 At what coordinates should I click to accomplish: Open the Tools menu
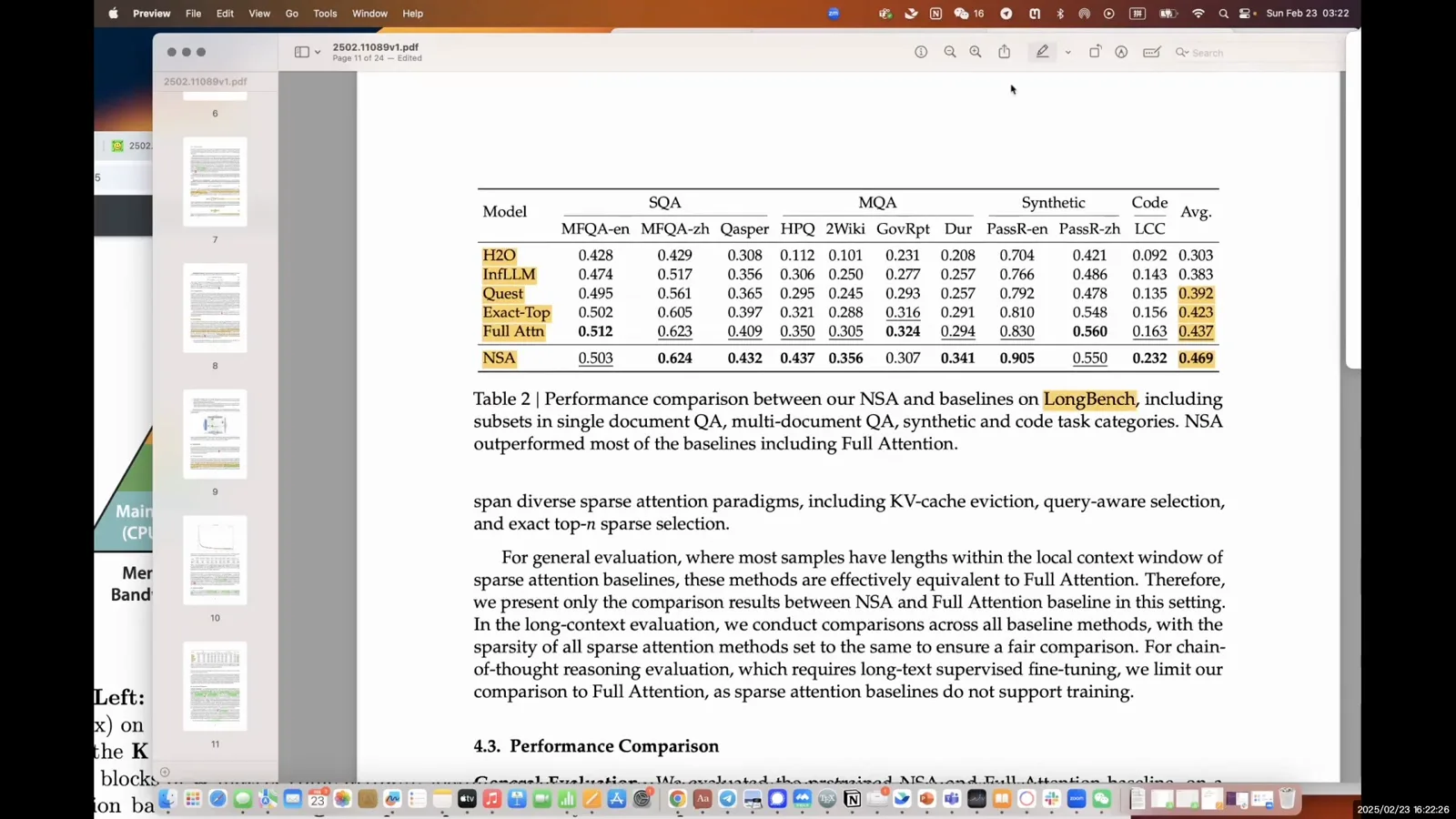(x=325, y=14)
